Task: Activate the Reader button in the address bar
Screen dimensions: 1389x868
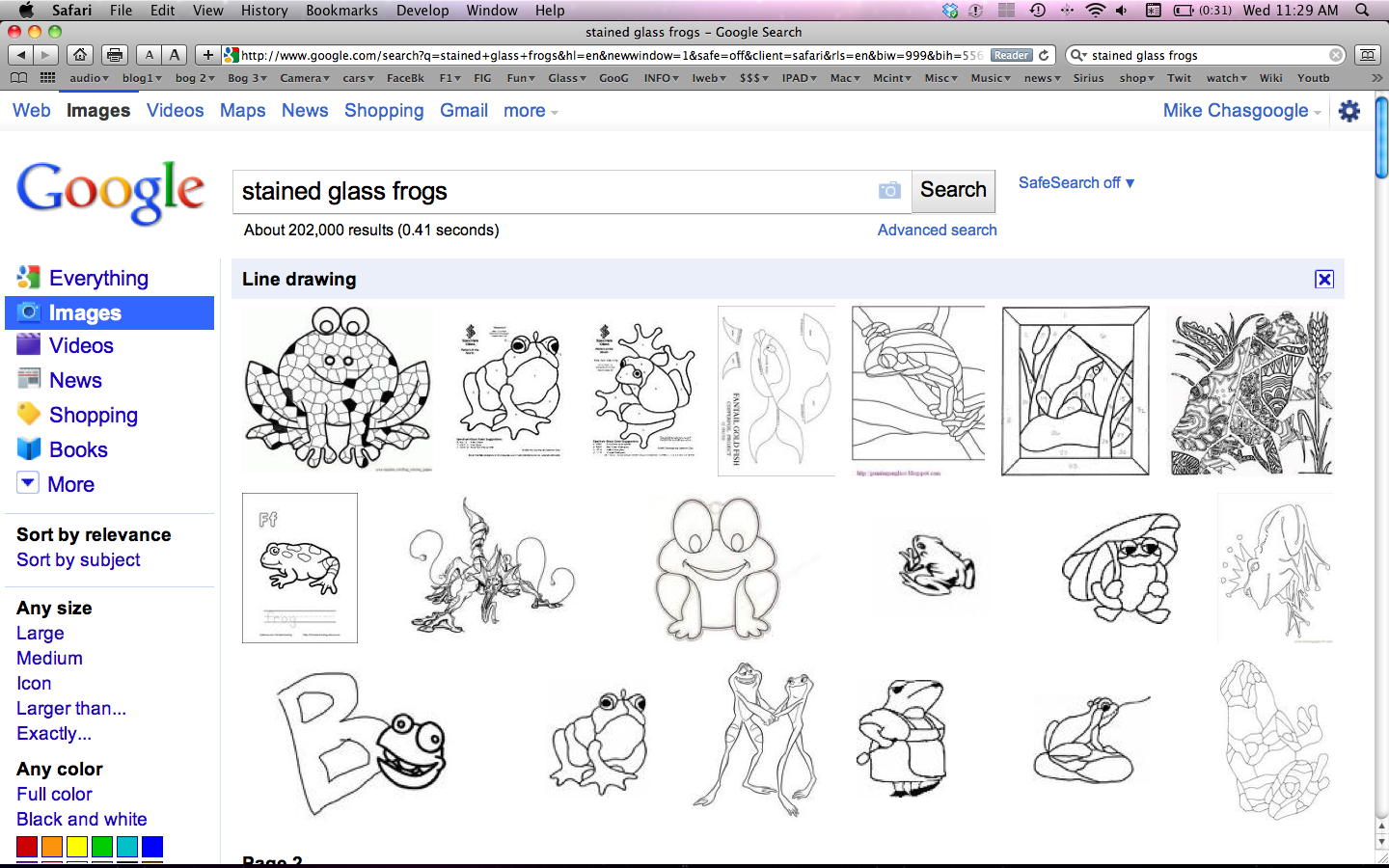Action: click(1011, 55)
